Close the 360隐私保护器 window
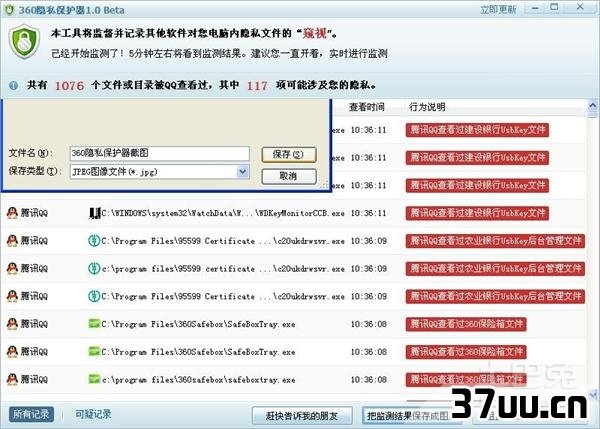Image resolution: width=600 pixels, height=429 pixels. tap(580, 7)
